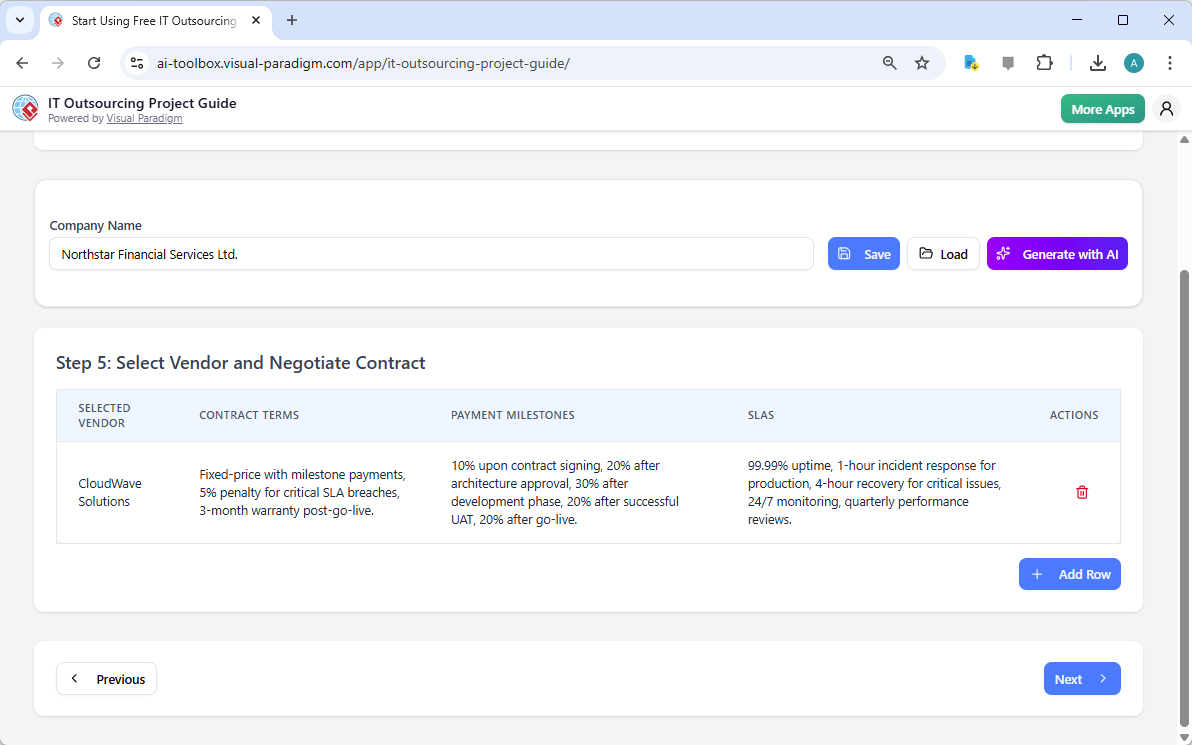Image resolution: width=1192 pixels, height=745 pixels.
Task: Open the tab search chevron
Action: click(x=19, y=20)
